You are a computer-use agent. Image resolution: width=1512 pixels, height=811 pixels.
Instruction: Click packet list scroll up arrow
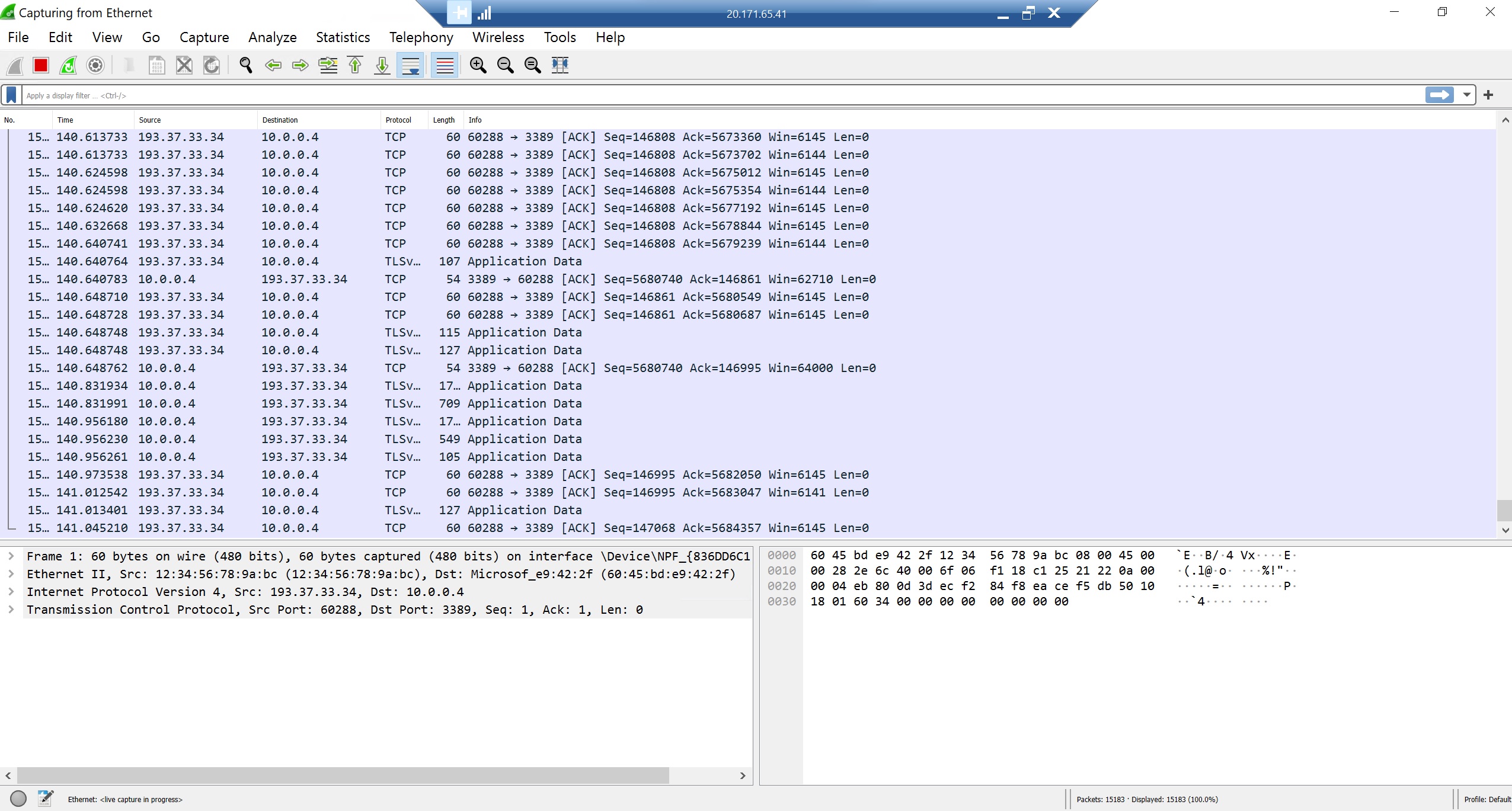(1505, 120)
